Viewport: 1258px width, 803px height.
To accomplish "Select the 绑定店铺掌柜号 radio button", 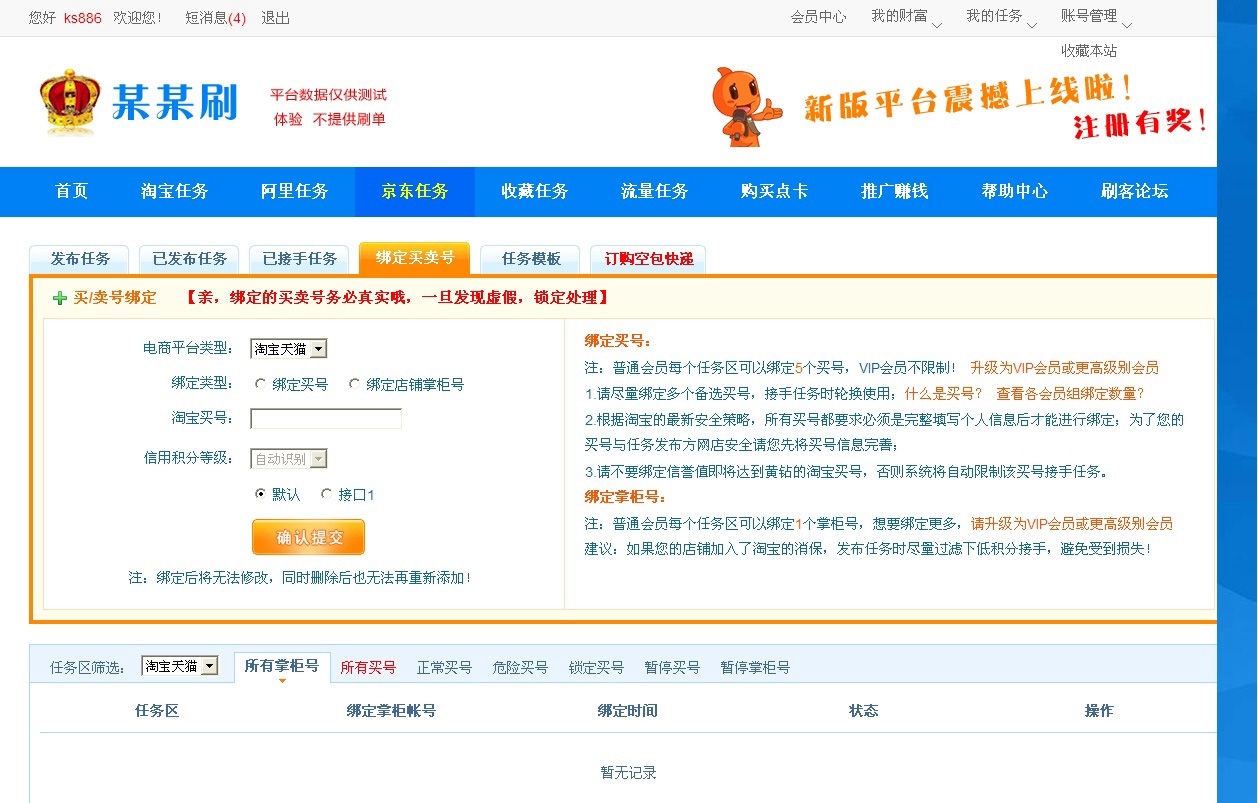I will coord(355,384).
